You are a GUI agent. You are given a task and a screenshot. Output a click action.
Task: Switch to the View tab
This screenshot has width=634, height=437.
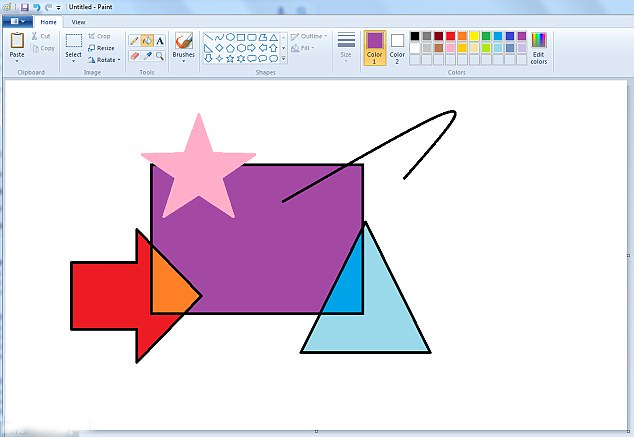point(78,21)
